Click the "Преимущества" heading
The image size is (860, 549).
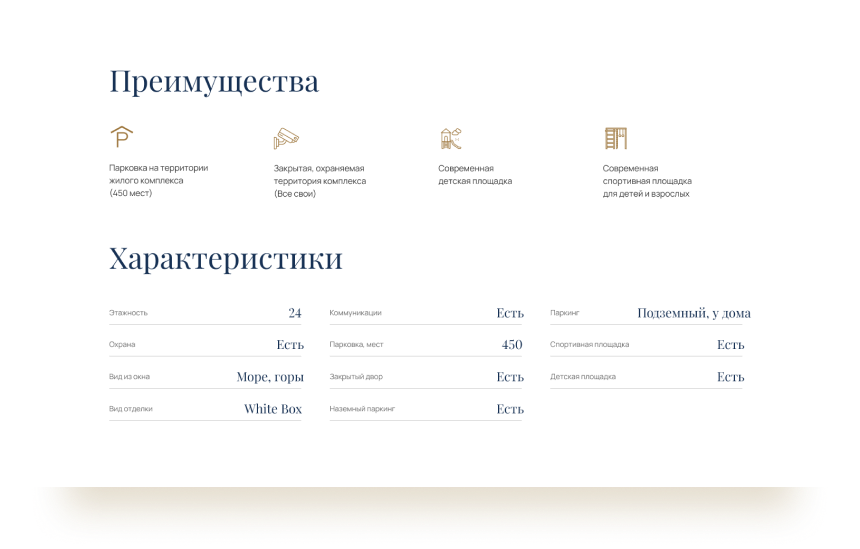click(214, 82)
